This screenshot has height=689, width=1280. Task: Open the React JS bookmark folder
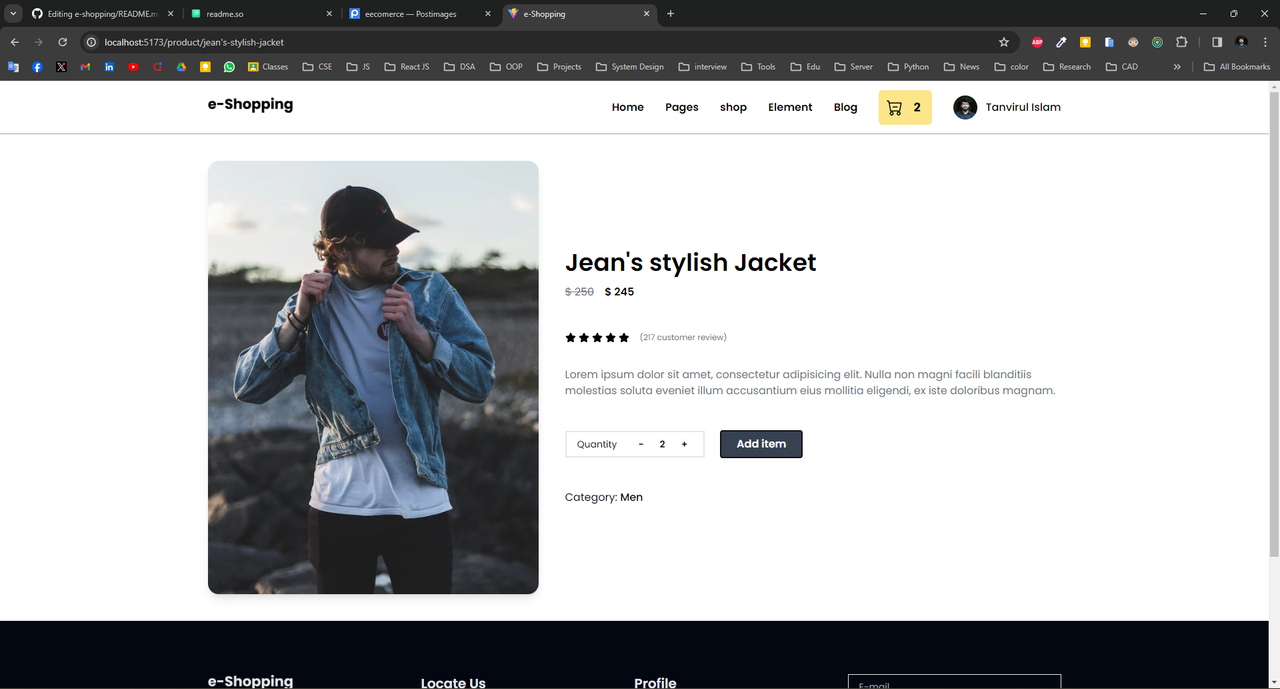tap(407, 67)
